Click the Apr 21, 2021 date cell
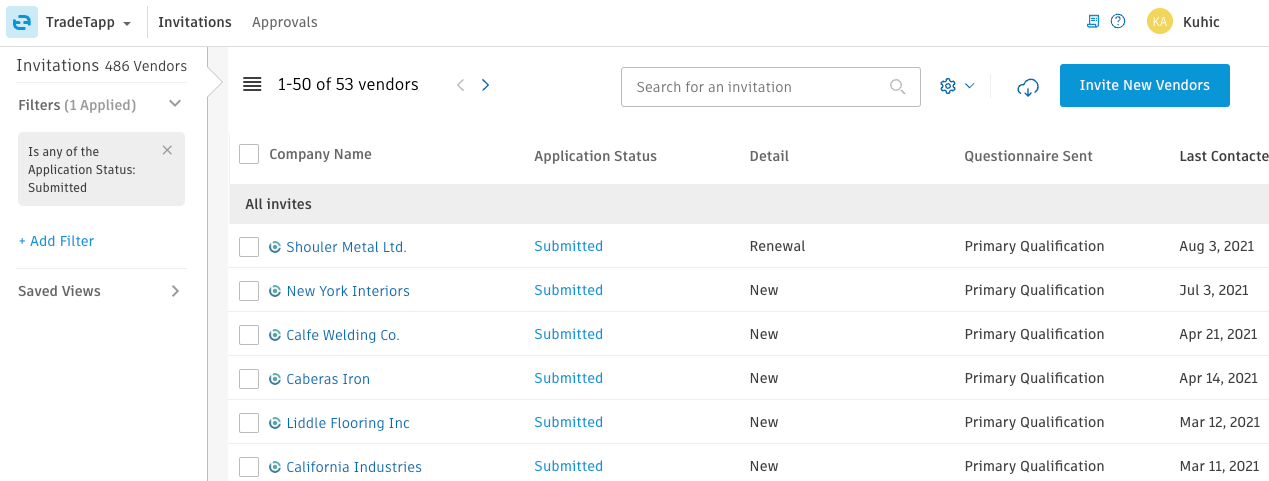 coord(1218,334)
